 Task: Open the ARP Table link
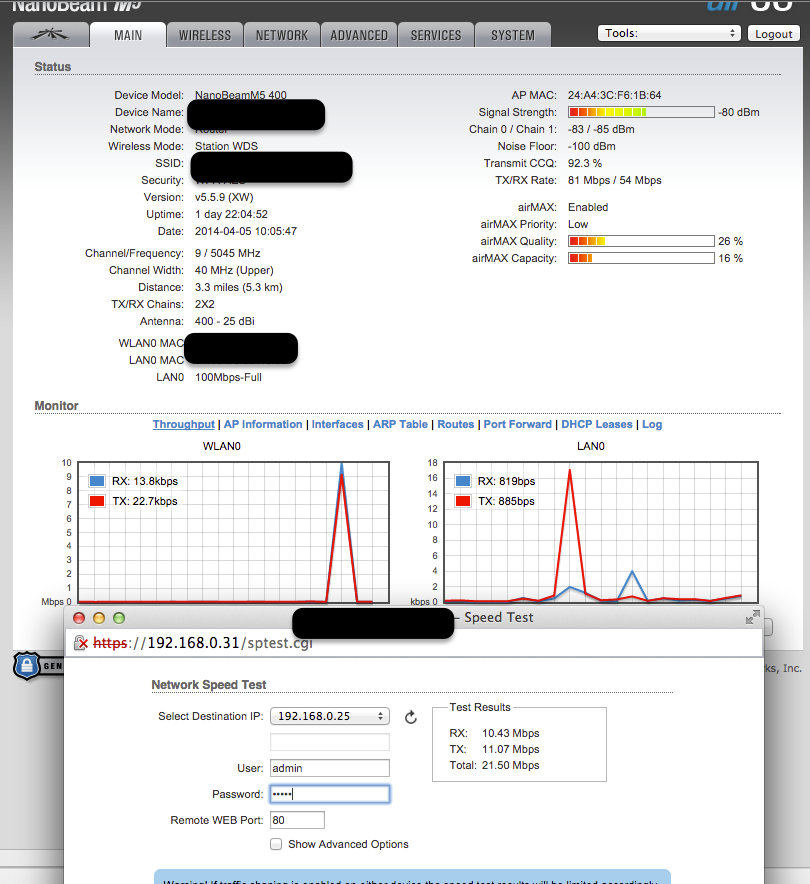(x=400, y=425)
